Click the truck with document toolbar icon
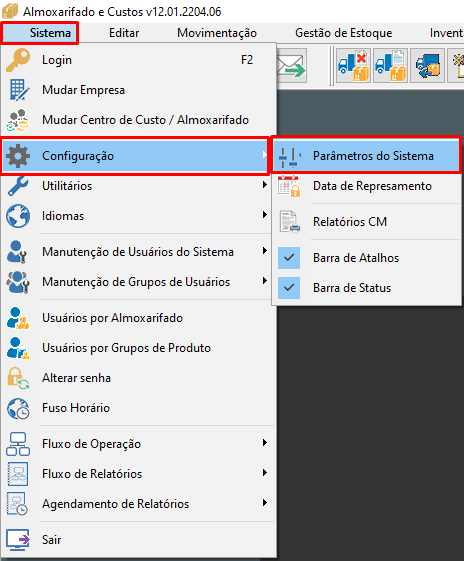This screenshot has width=464, height=561. pyautogui.click(x=390, y=66)
